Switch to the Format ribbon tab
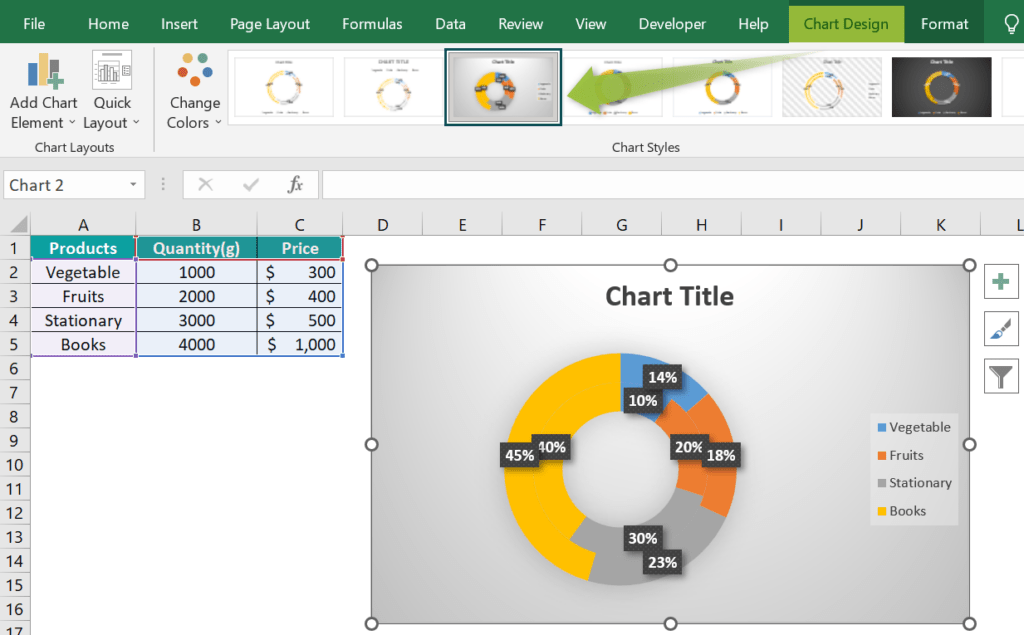The image size is (1024, 635). coord(943,23)
